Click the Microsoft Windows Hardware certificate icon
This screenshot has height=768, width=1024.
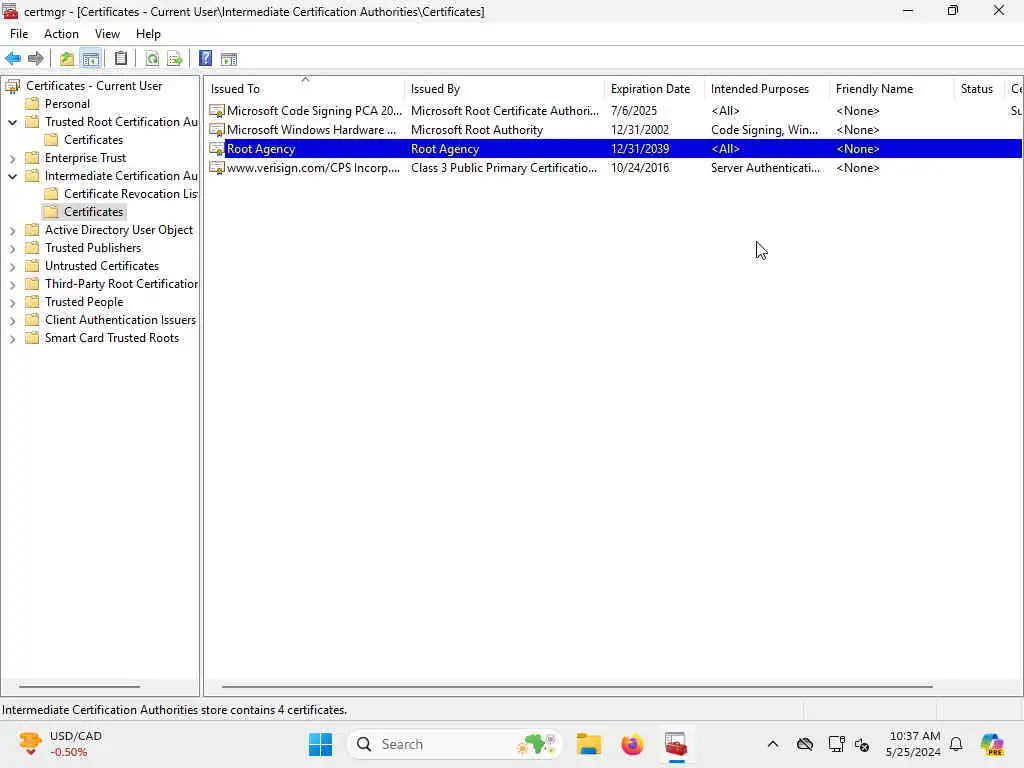(x=217, y=130)
